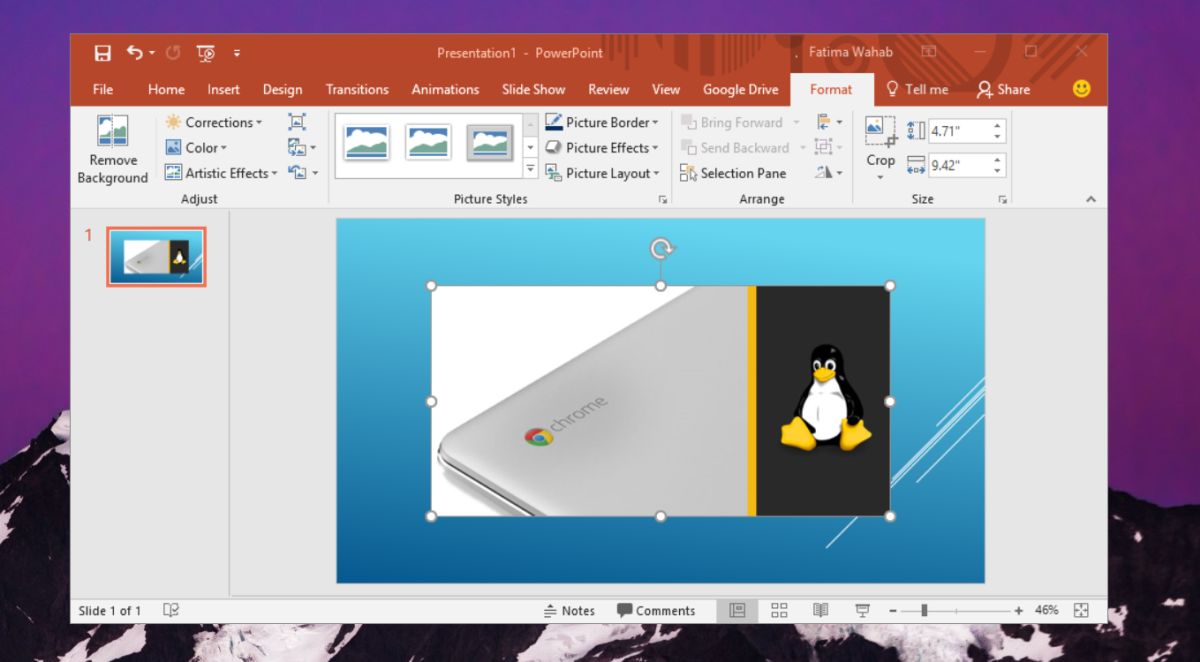Select slide 1 thumbnail in panel
The height and width of the screenshot is (662, 1200).
(x=156, y=257)
